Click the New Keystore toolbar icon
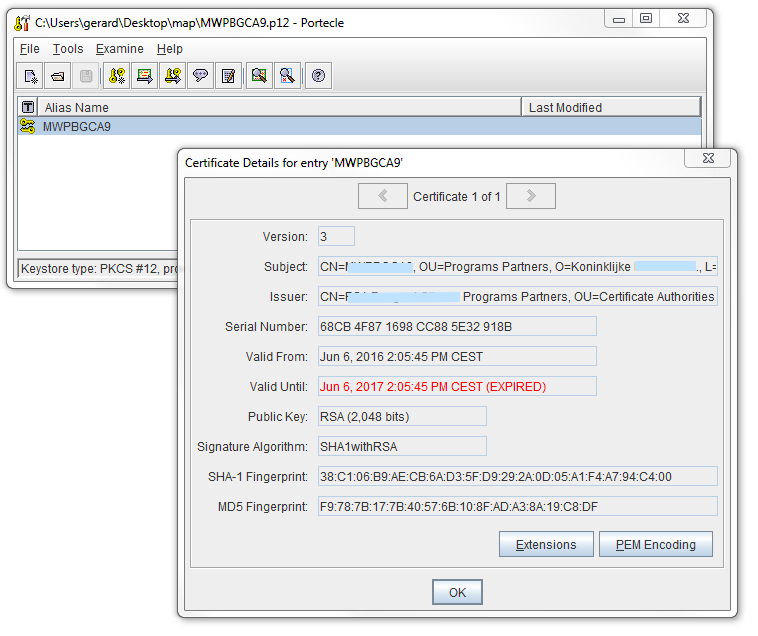Viewport: 758px width, 636px height. click(x=31, y=76)
